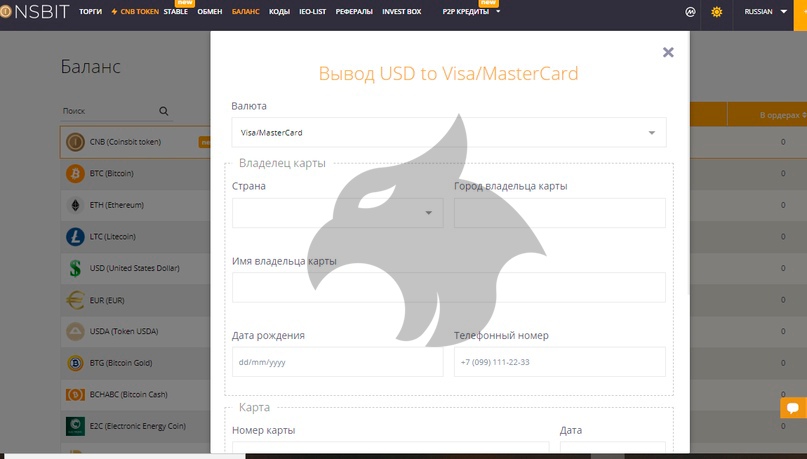Click the Bitcoin (BTC) coin icon
Viewport: 807px width, 459px height.
[x=74, y=173]
